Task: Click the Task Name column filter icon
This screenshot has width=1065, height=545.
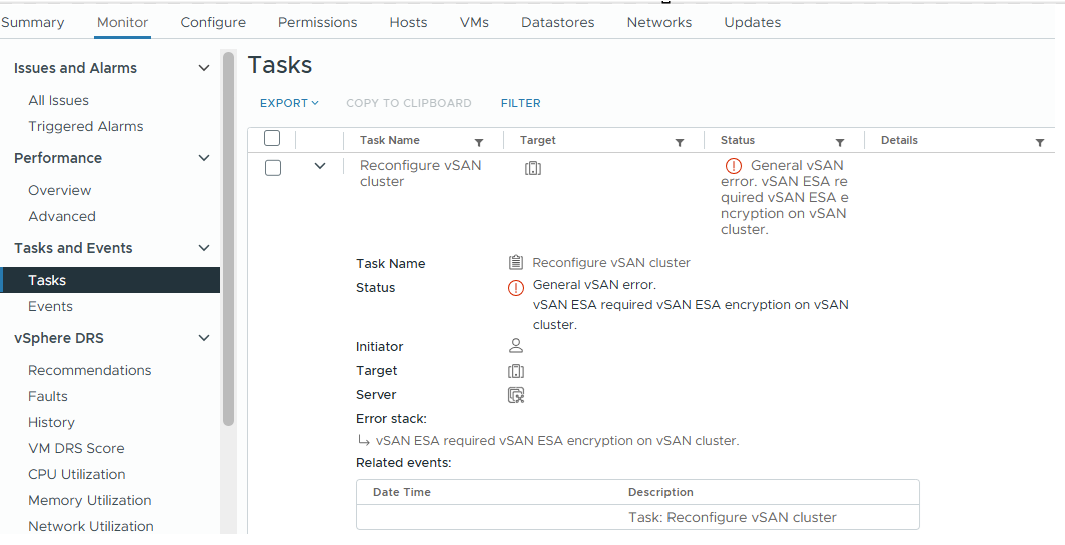Action: tap(479, 142)
